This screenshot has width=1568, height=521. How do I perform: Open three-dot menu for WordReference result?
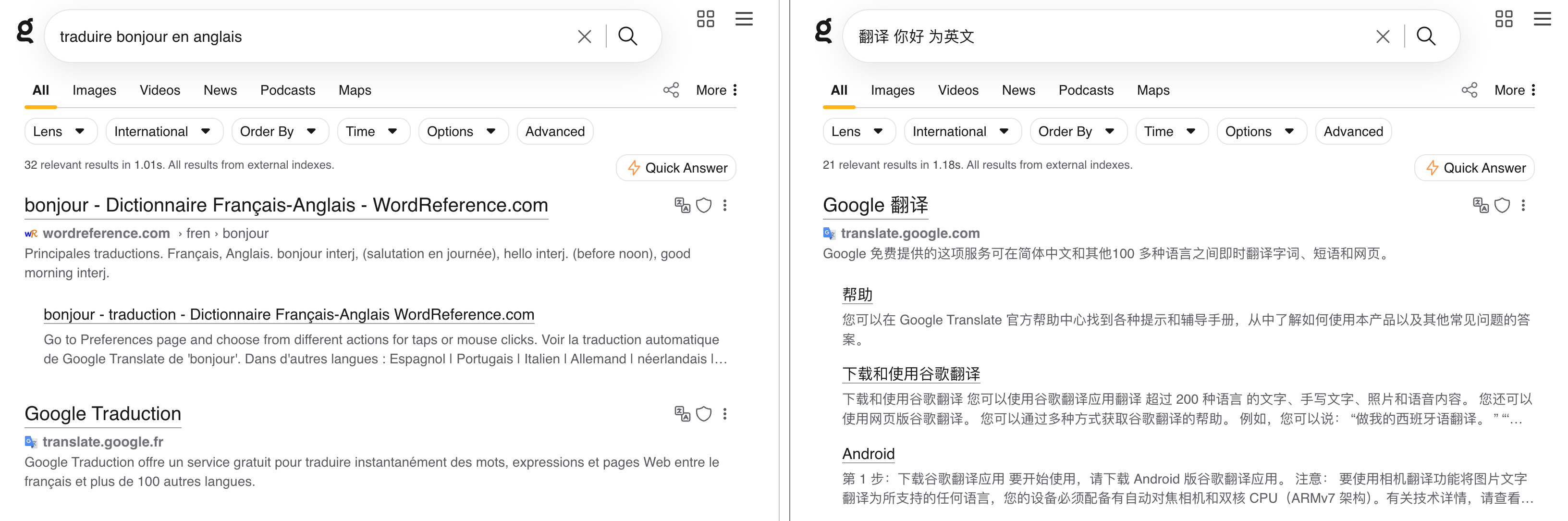pos(724,205)
